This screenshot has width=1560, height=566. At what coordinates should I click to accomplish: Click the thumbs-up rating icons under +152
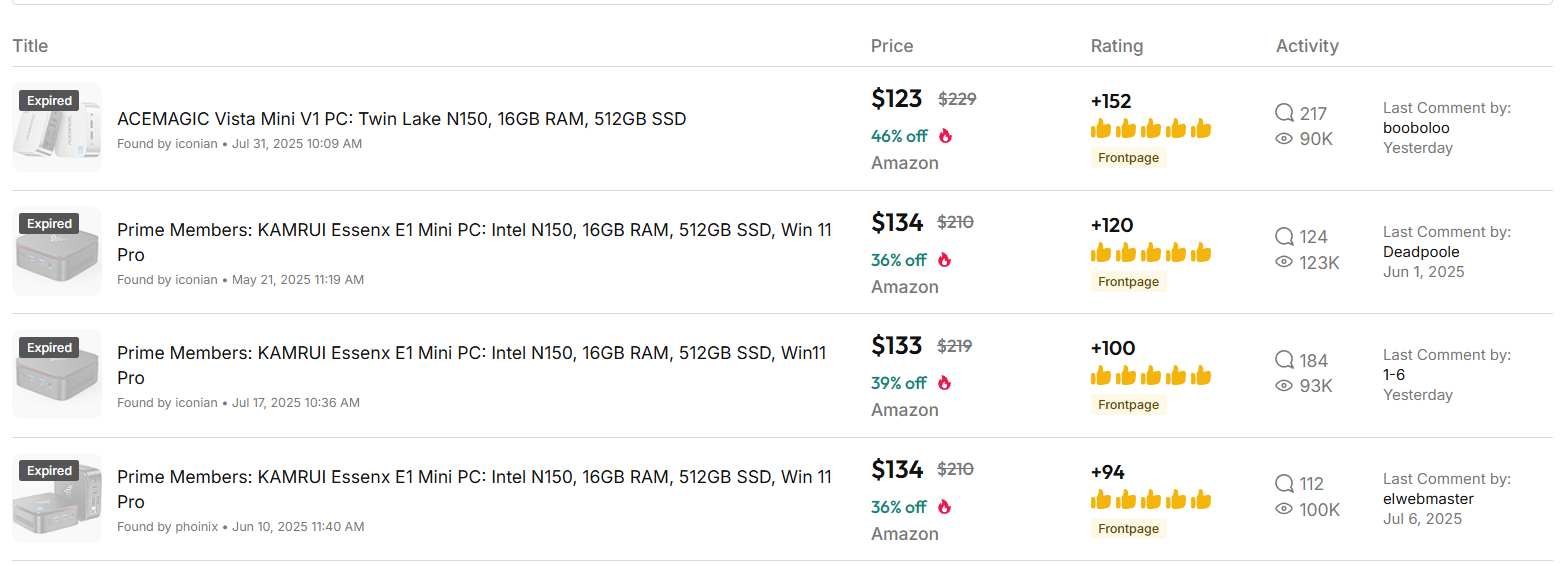tap(1151, 129)
